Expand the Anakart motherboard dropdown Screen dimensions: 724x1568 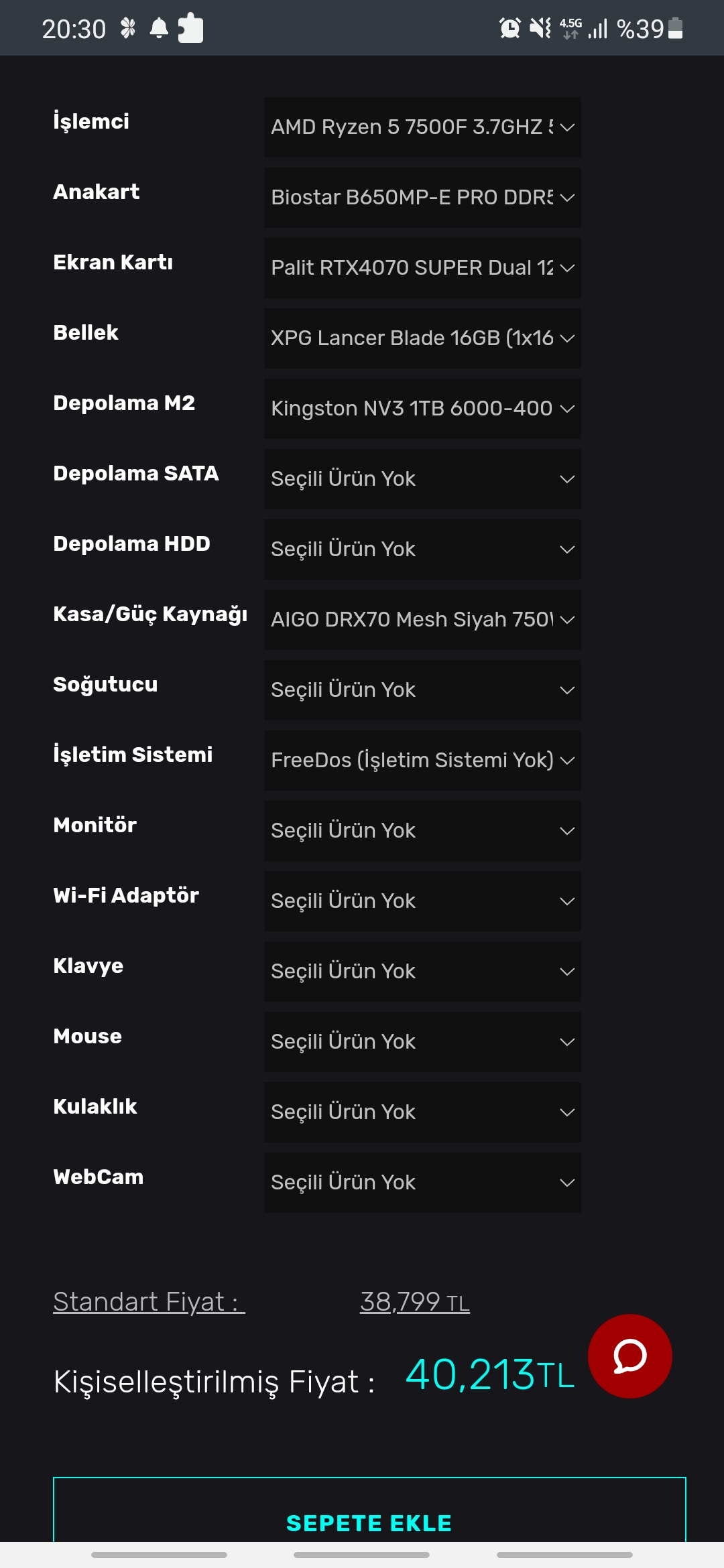click(x=422, y=198)
